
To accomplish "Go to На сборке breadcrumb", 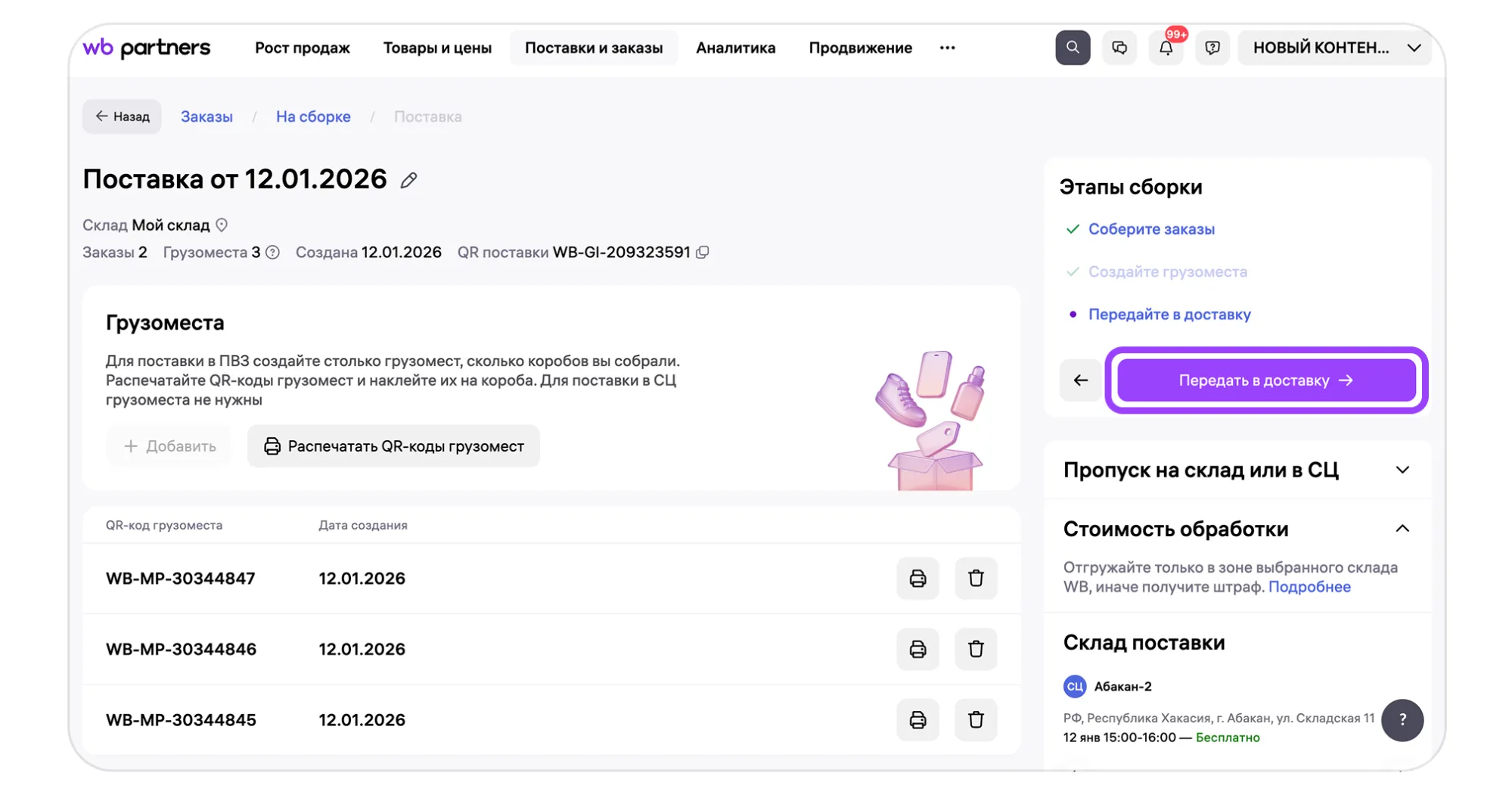I will coord(313,116).
